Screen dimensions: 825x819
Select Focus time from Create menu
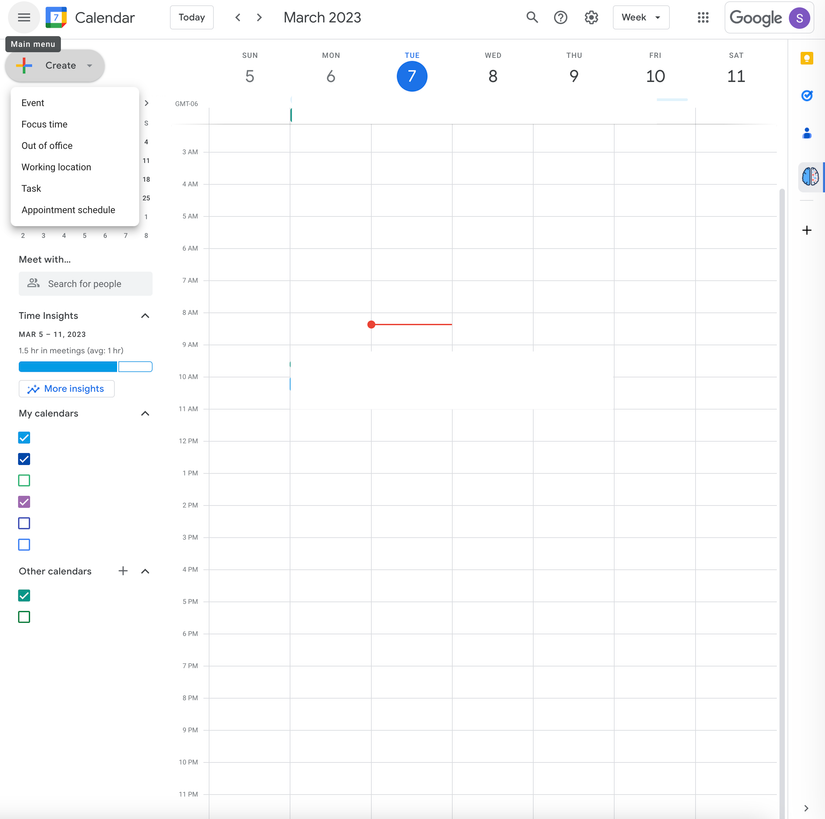(45, 124)
